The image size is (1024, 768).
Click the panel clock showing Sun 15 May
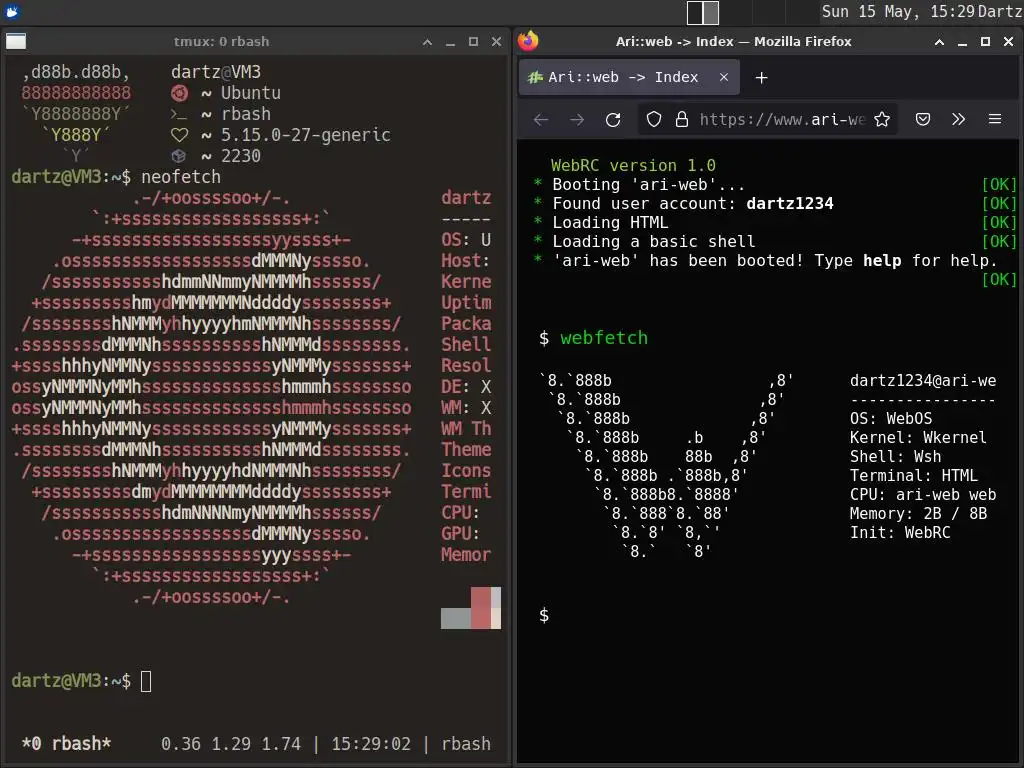pyautogui.click(x=899, y=12)
